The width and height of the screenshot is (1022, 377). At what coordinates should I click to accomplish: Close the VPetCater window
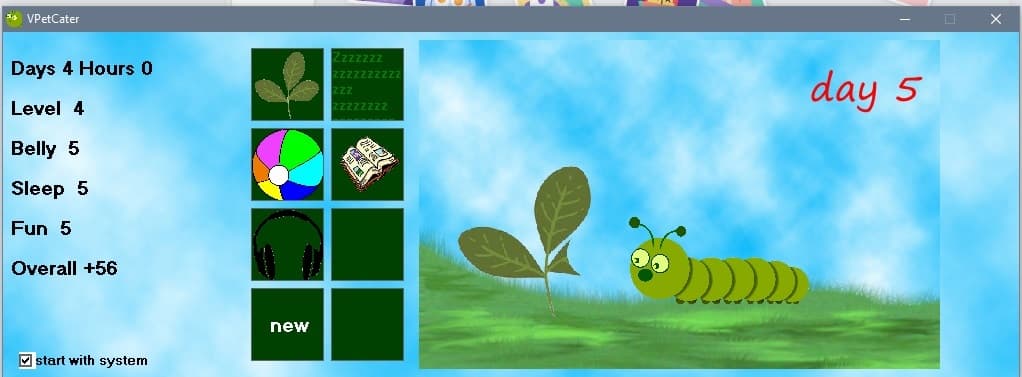995,20
